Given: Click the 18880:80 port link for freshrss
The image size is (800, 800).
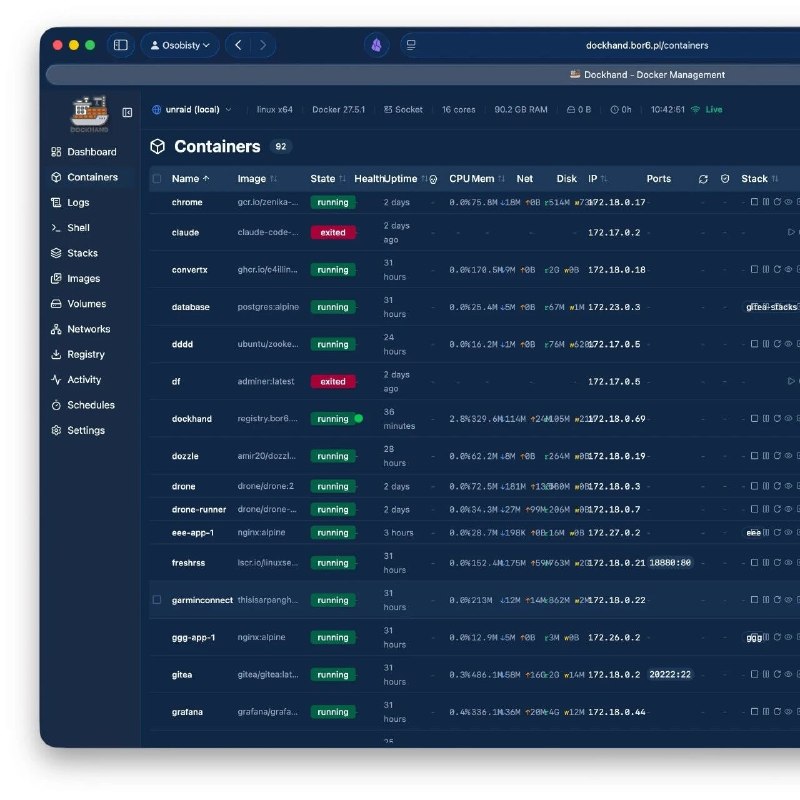Looking at the screenshot, I should 670,562.
